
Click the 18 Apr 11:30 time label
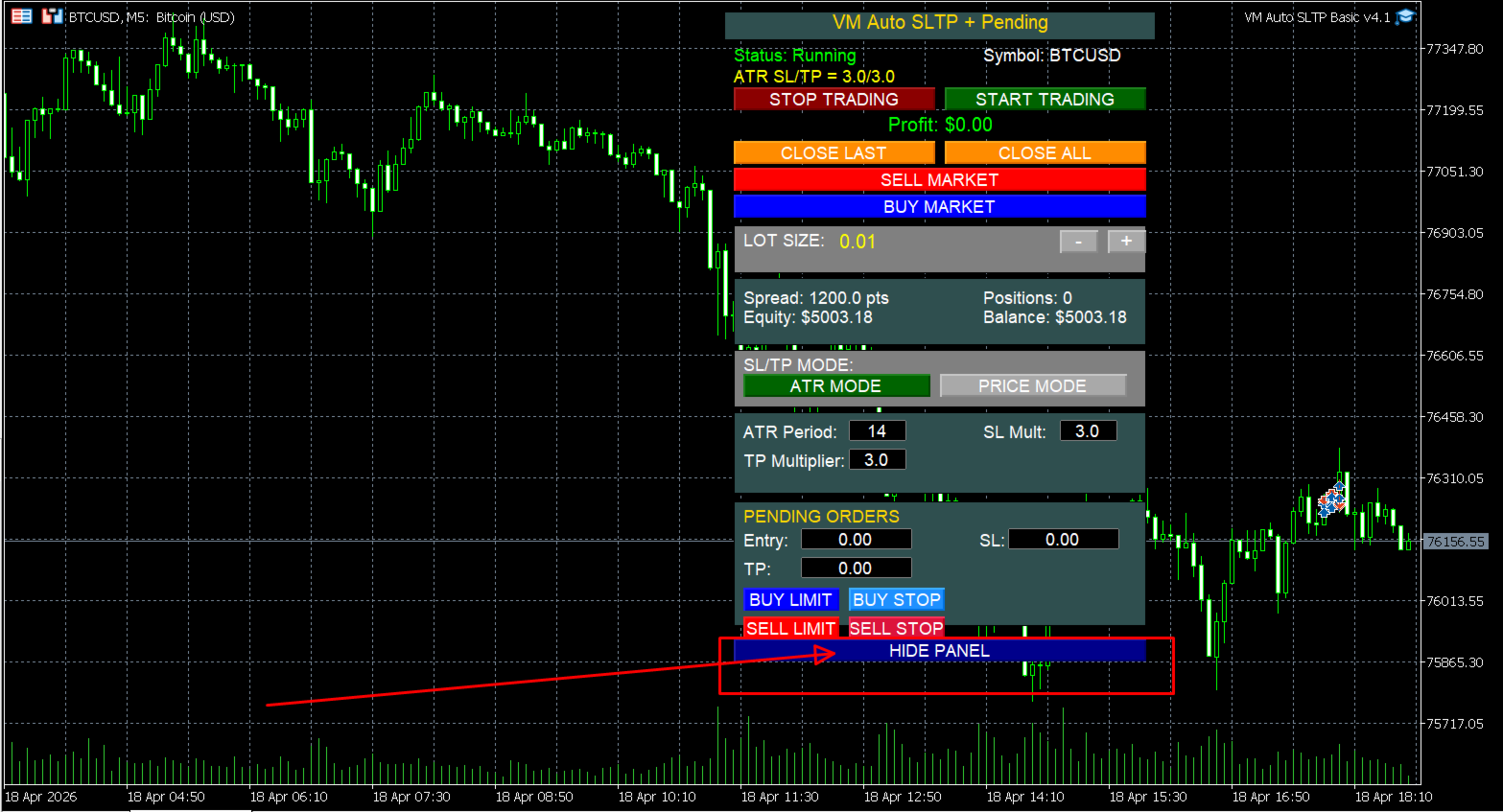coord(780,797)
